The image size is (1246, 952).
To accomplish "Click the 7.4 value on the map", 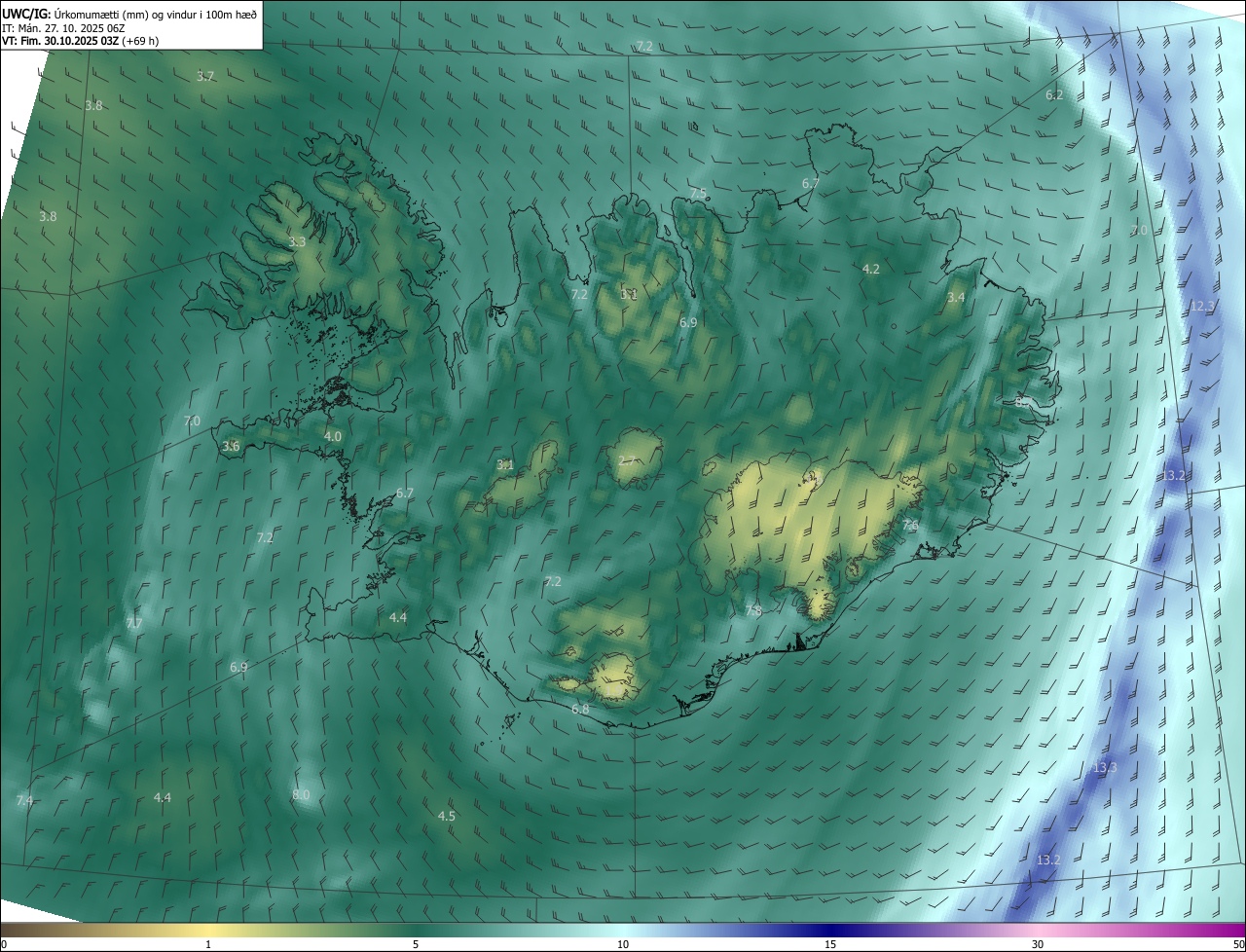I will tap(25, 800).
